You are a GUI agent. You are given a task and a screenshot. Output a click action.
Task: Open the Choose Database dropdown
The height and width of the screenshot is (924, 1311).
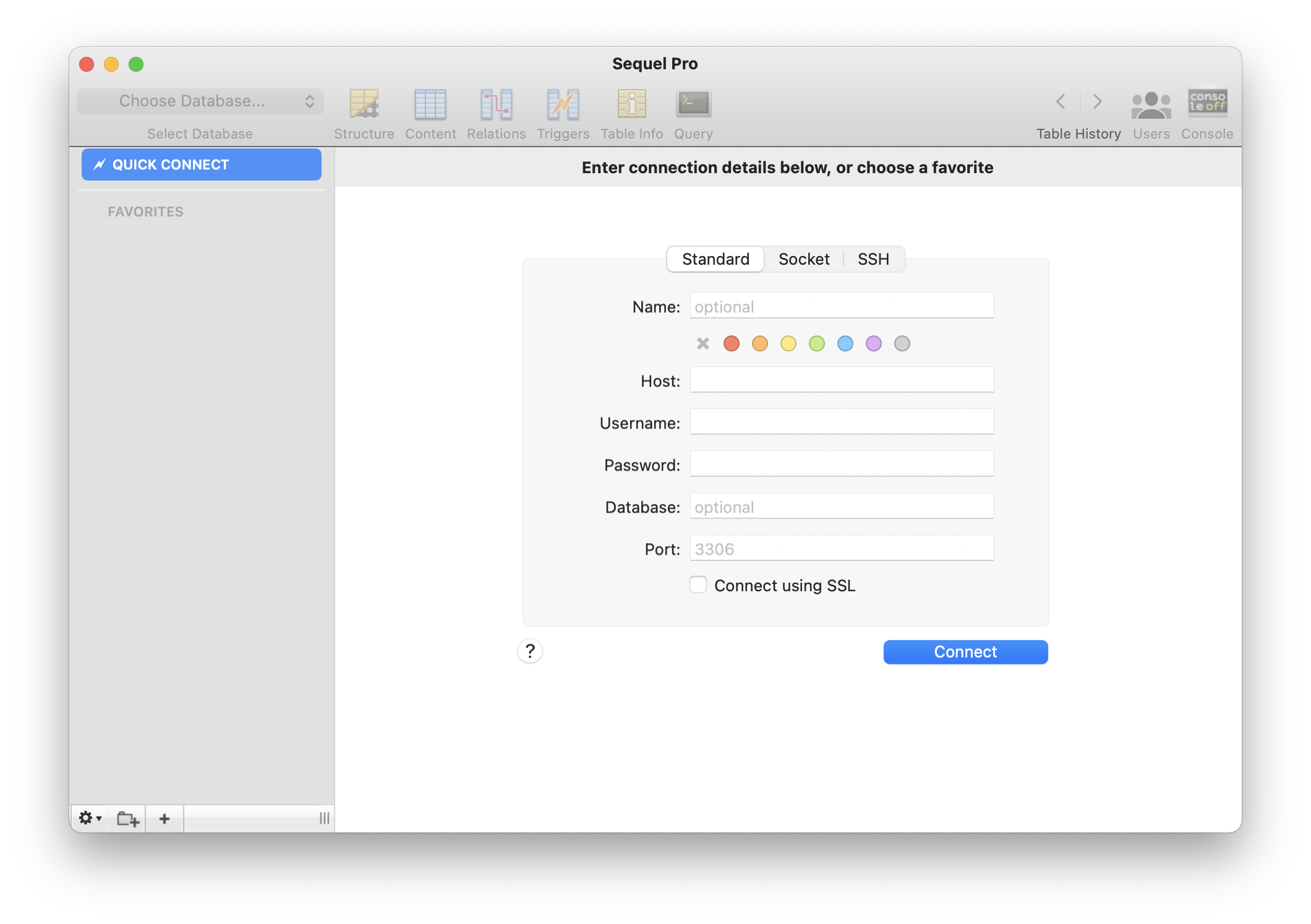tap(200, 101)
